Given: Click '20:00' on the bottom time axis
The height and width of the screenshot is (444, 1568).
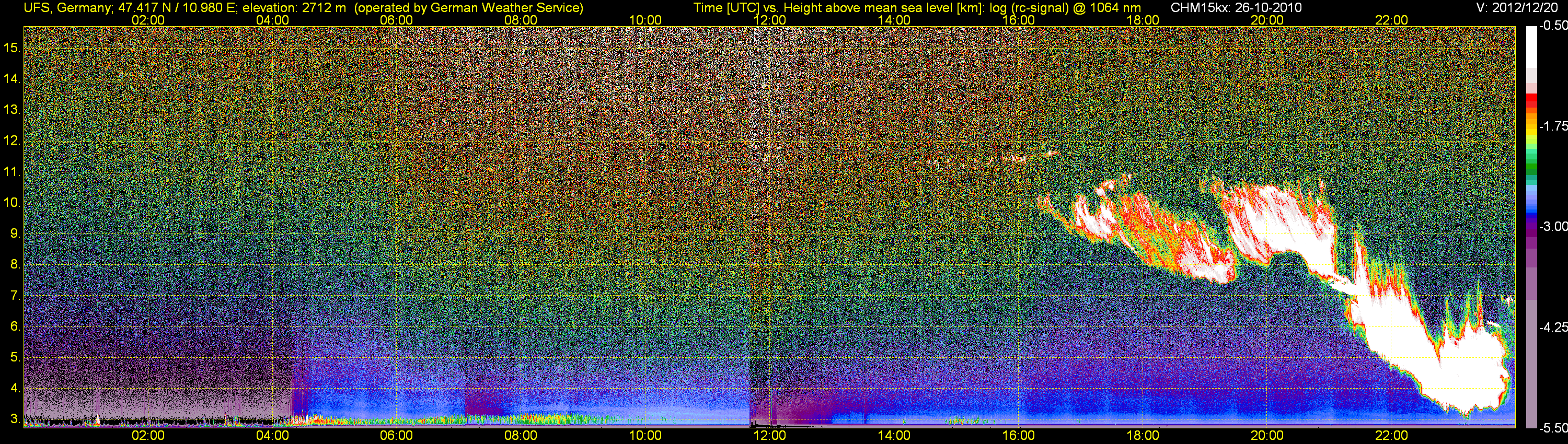Looking at the screenshot, I should (1267, 436).
